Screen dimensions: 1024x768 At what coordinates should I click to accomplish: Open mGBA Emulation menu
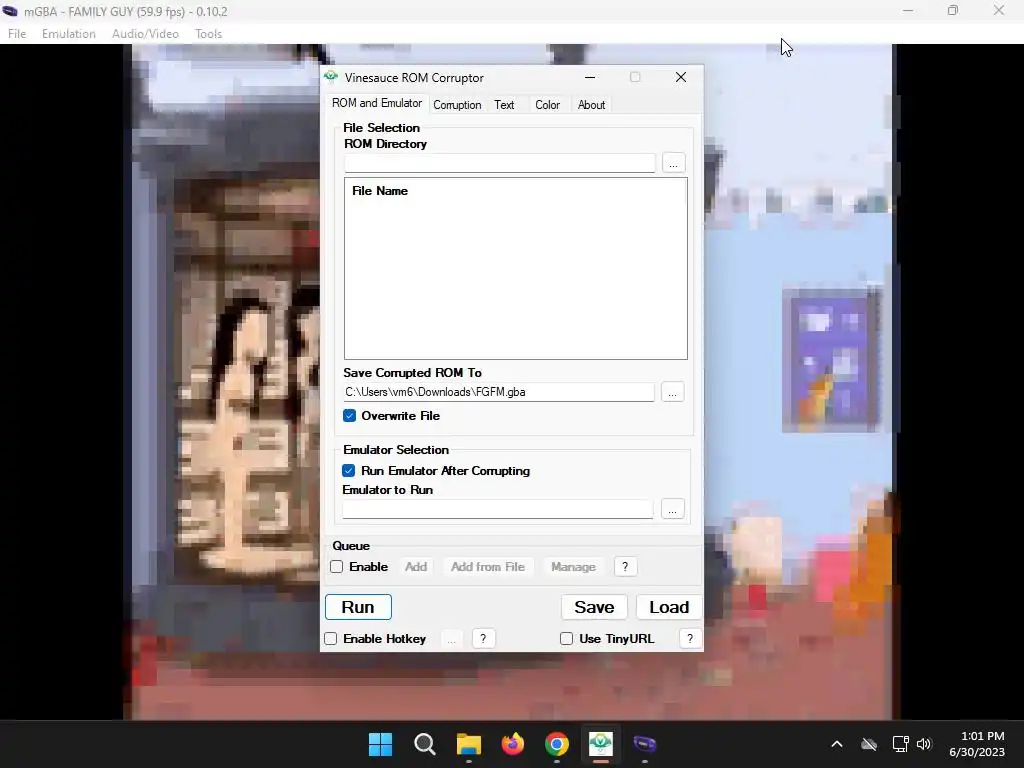click(x=69, y=34)
